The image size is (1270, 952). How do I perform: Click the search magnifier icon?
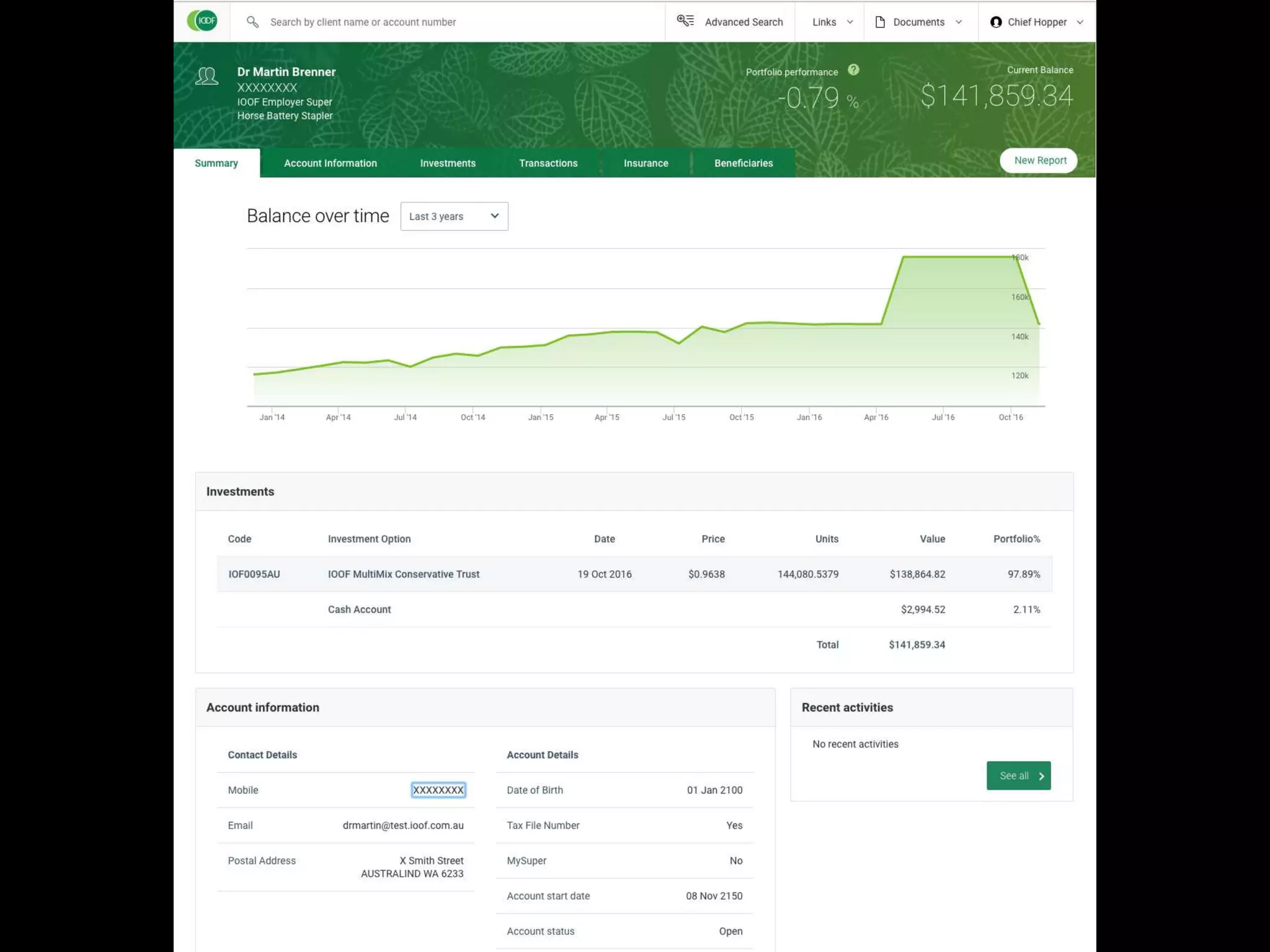pyautogui.click(x=252, y=22)
